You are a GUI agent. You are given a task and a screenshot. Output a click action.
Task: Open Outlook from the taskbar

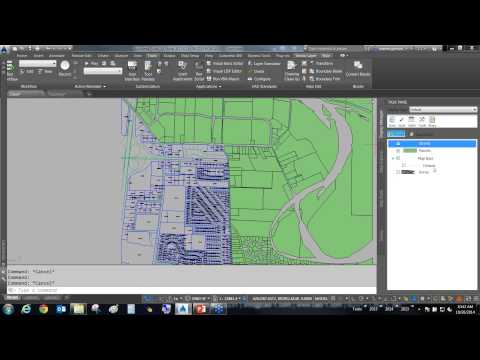[x=61, y=309]
